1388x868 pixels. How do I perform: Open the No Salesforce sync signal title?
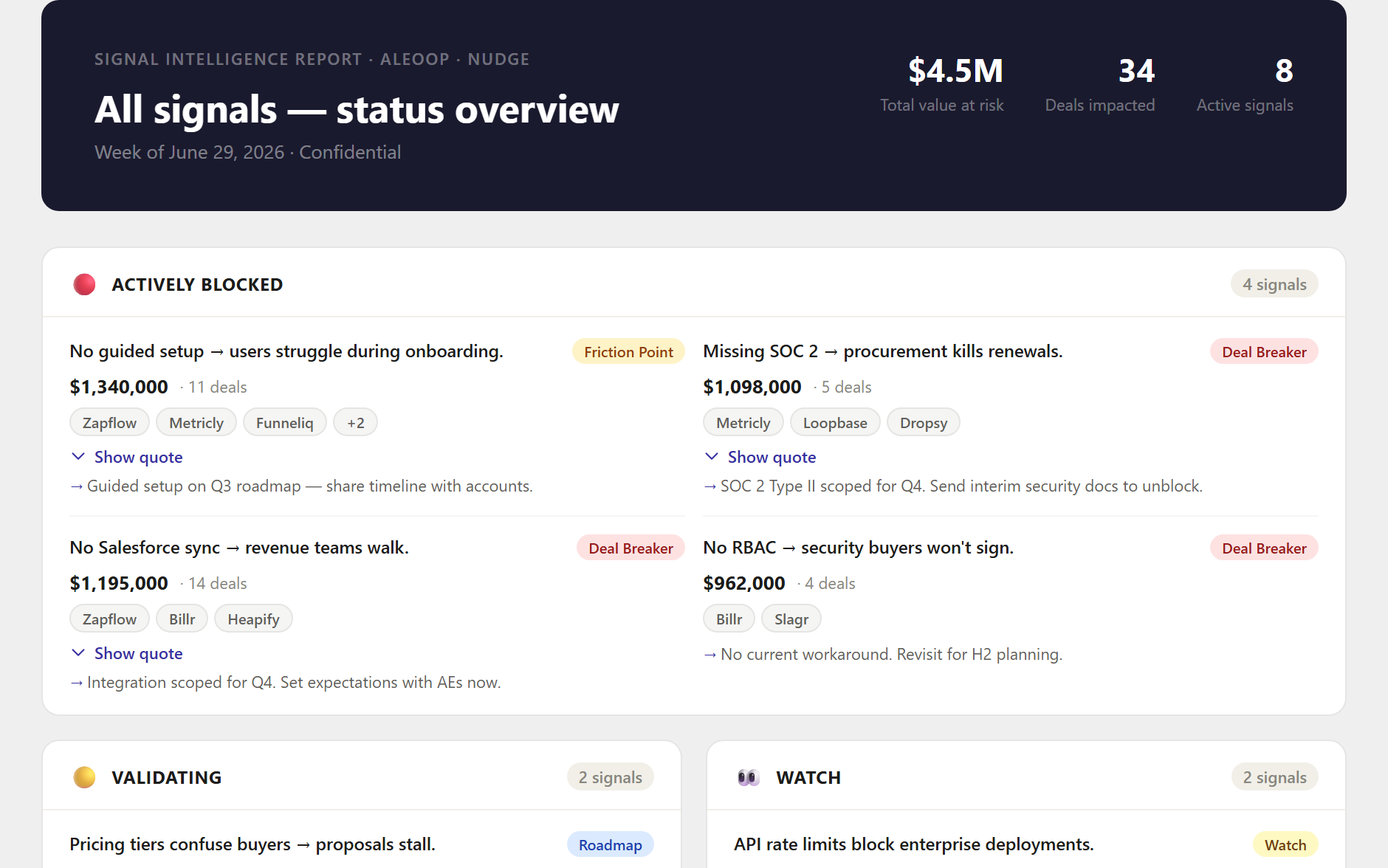[x=239, y=548]
